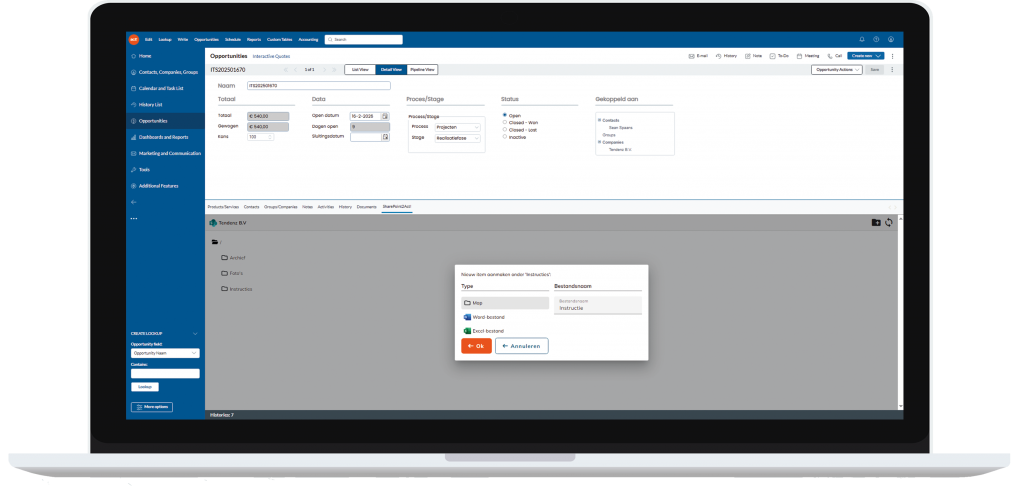Open calendar picker for Open datum
The width and height of the screenshot is (1024, 498).
click(x=385, y=116)
